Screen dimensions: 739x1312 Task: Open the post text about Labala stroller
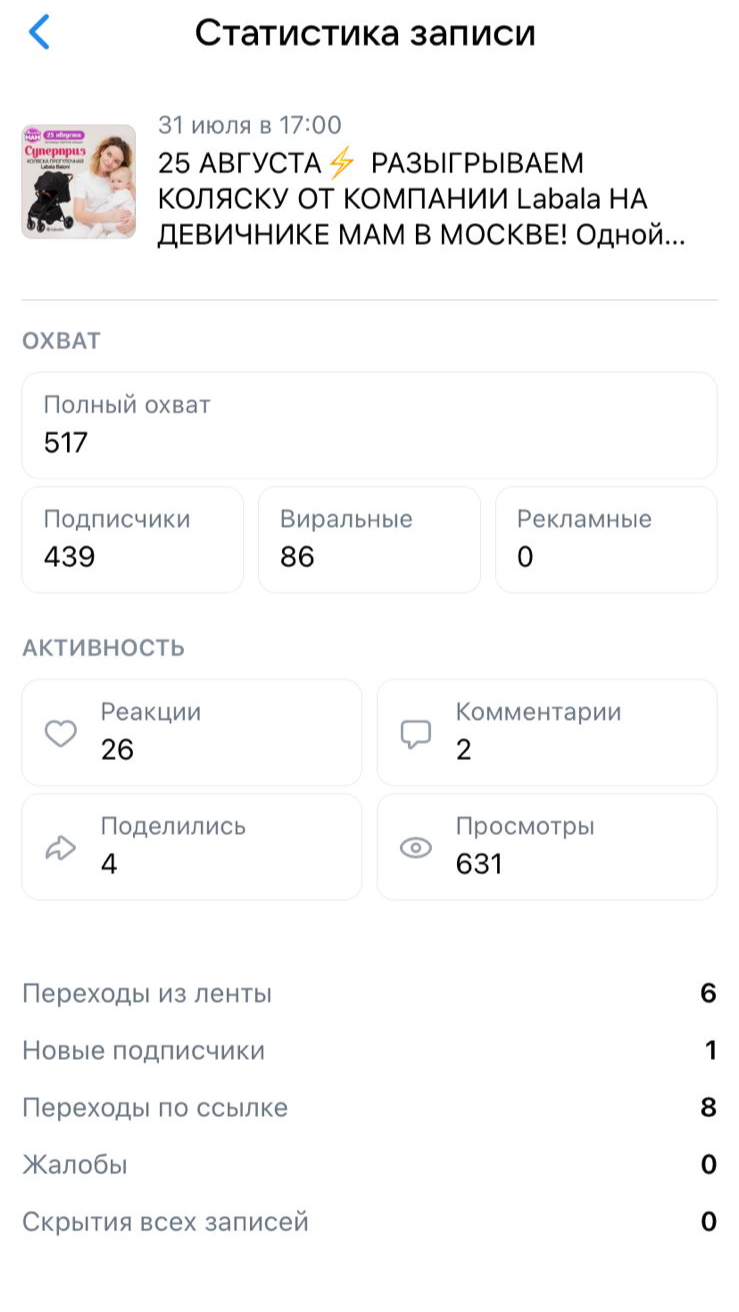420,200
